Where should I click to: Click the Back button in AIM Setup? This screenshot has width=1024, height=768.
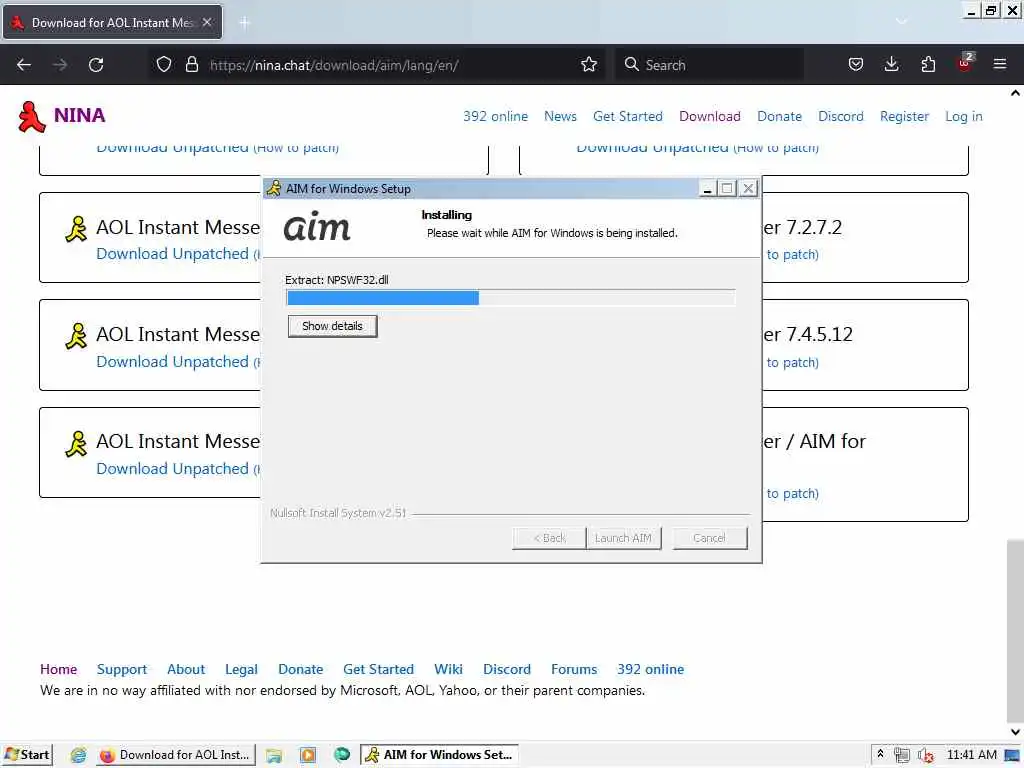(549, 538)
